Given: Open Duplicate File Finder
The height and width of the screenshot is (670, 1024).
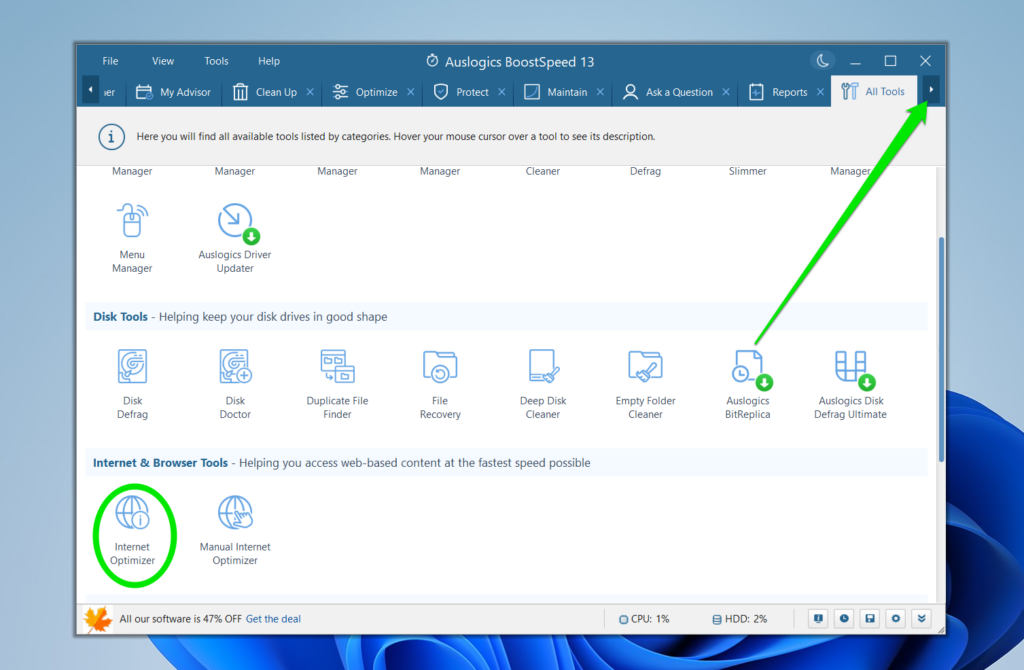Looking at the screenshot, I should click(337, 382).
